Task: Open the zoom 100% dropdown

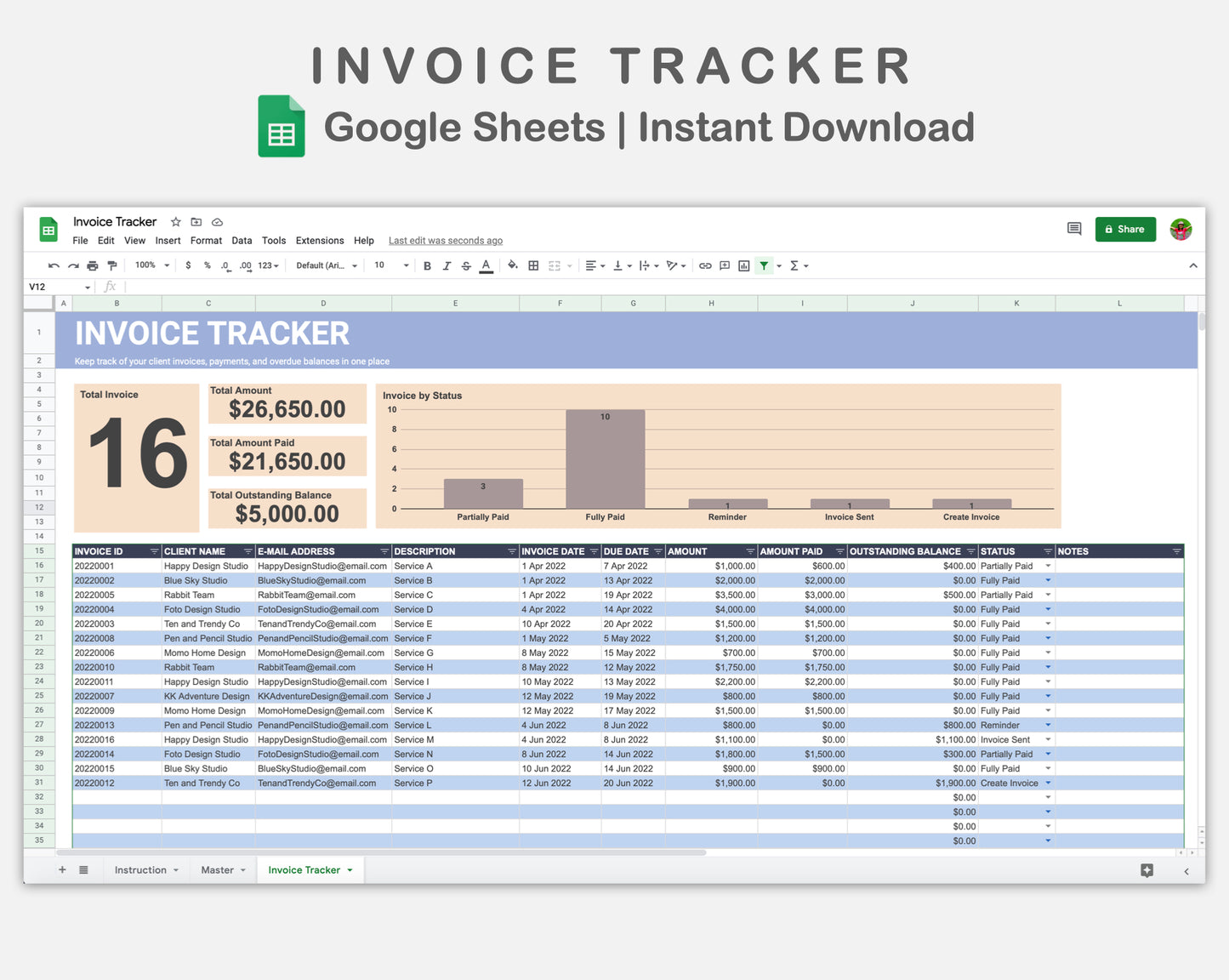Action: click(x=152, y=265)
